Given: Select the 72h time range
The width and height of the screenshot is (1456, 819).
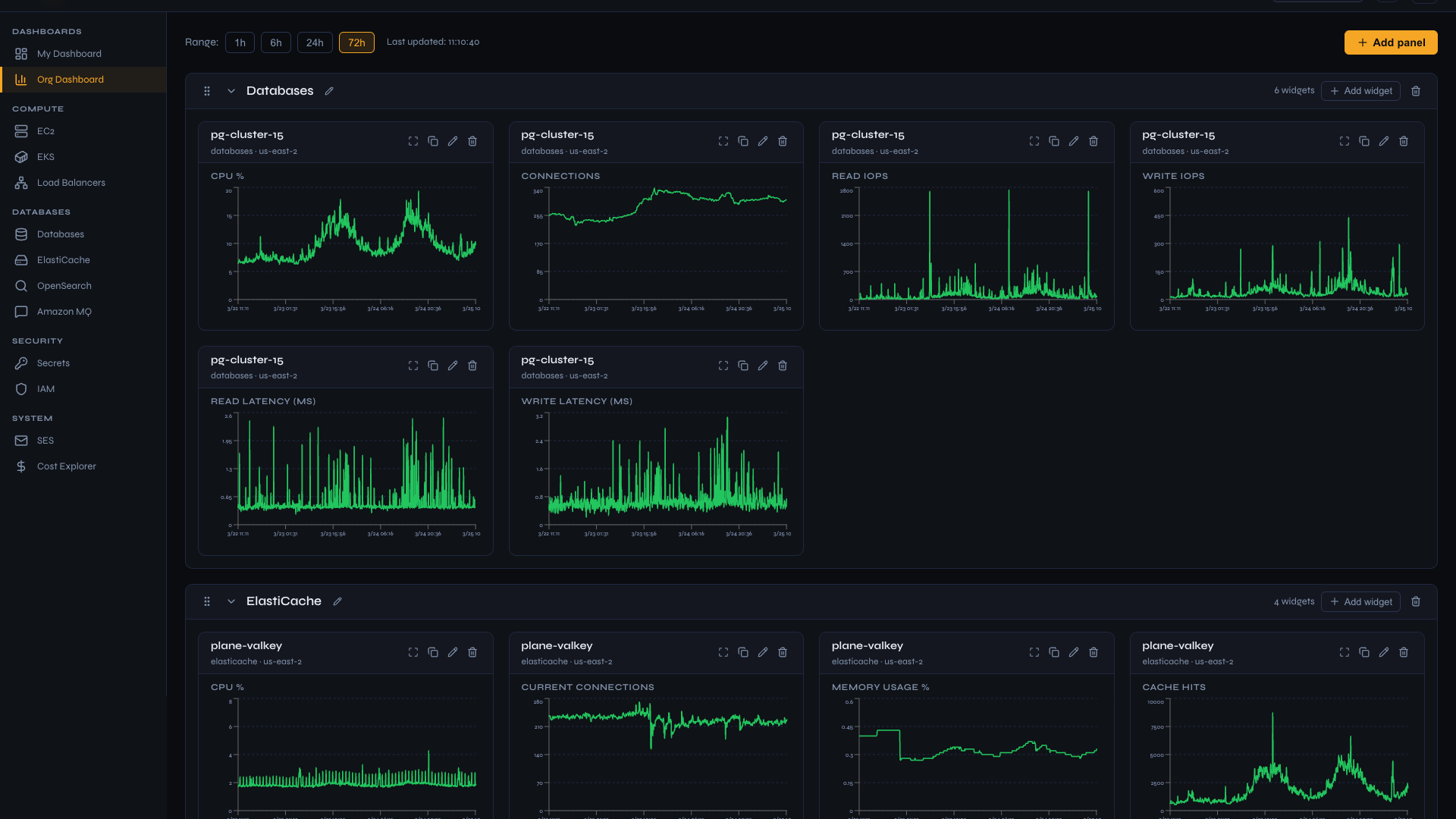Looking at the screenshot, I should pos(356,42).
